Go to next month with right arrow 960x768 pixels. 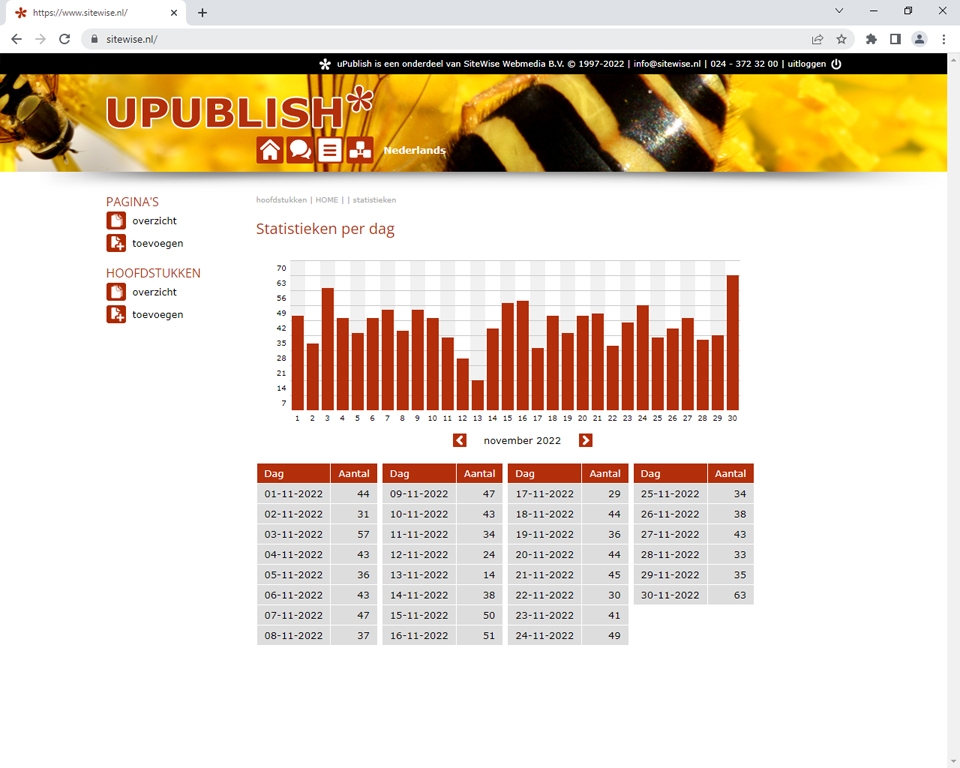(x=586, y=440)
